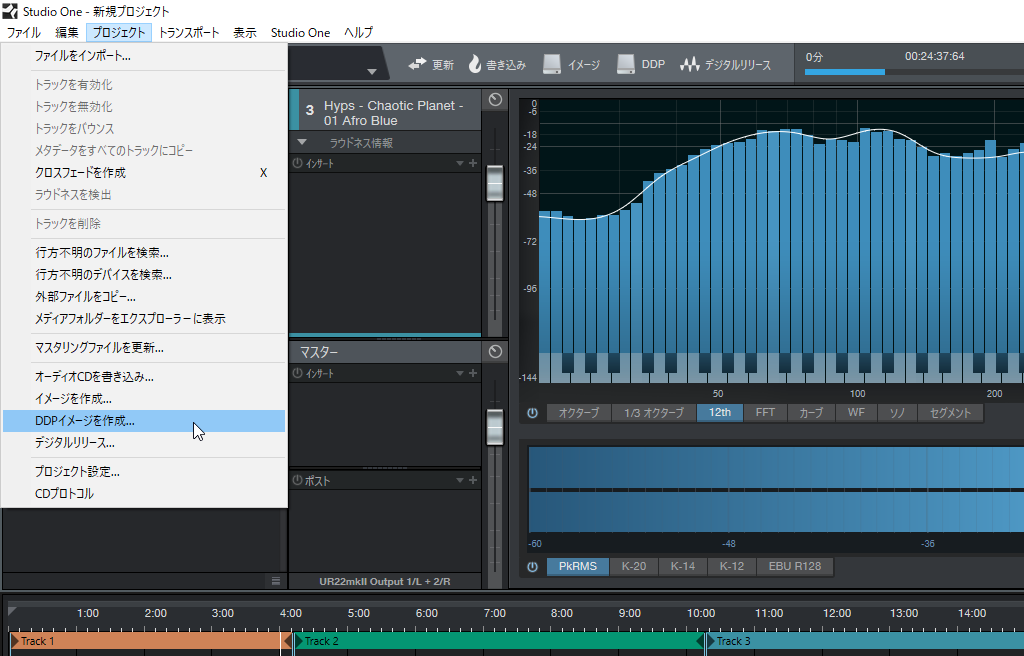Click the デジタルリリース waveform icon

pos(690,64)
